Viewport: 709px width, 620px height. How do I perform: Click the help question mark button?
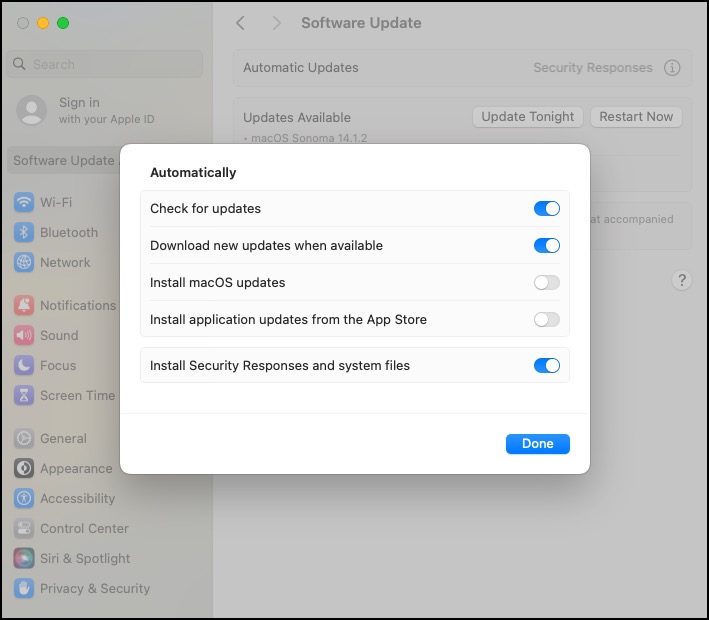tap(682, 280)
